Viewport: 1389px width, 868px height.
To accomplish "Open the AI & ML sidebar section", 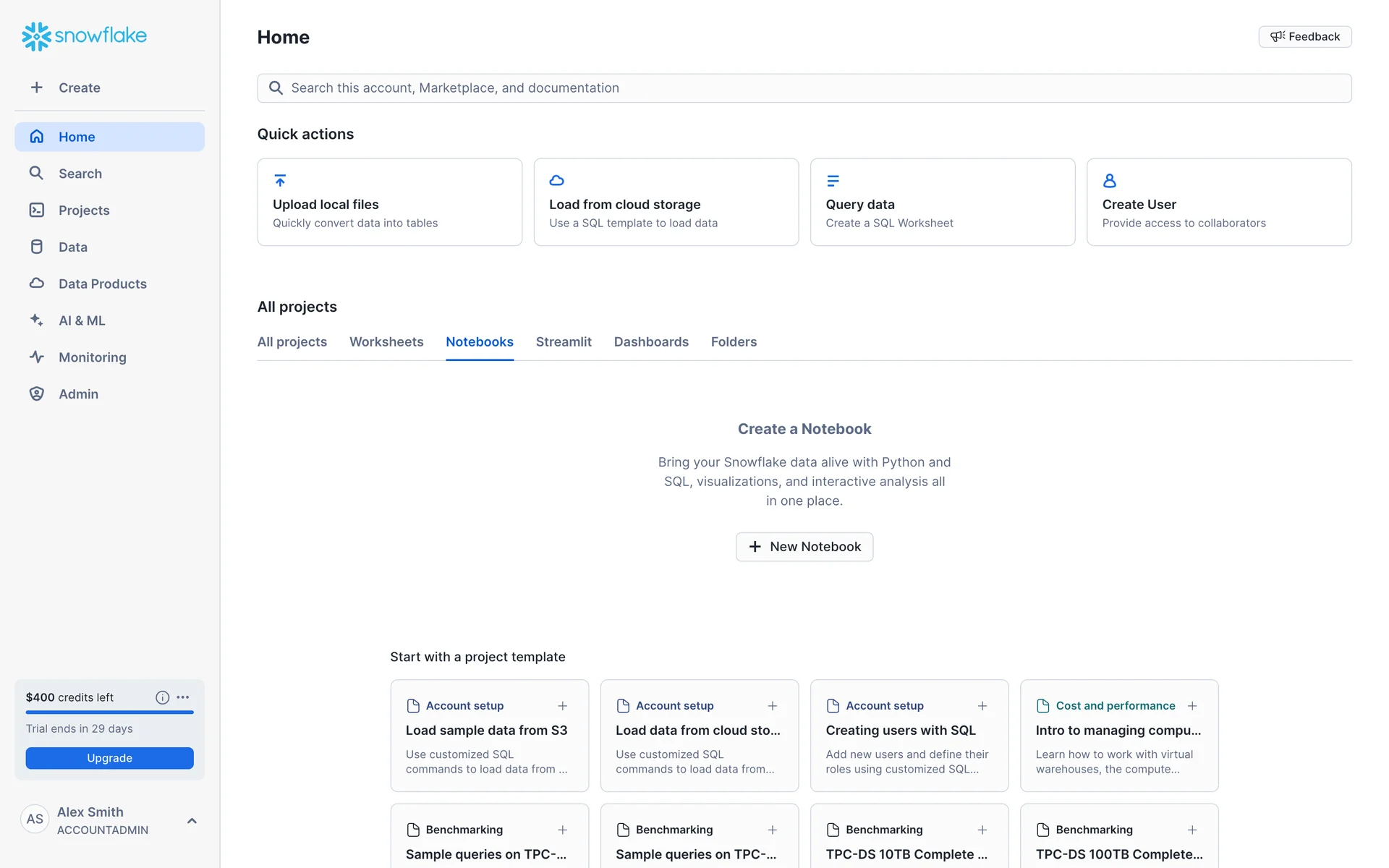I will click(81, 320).
